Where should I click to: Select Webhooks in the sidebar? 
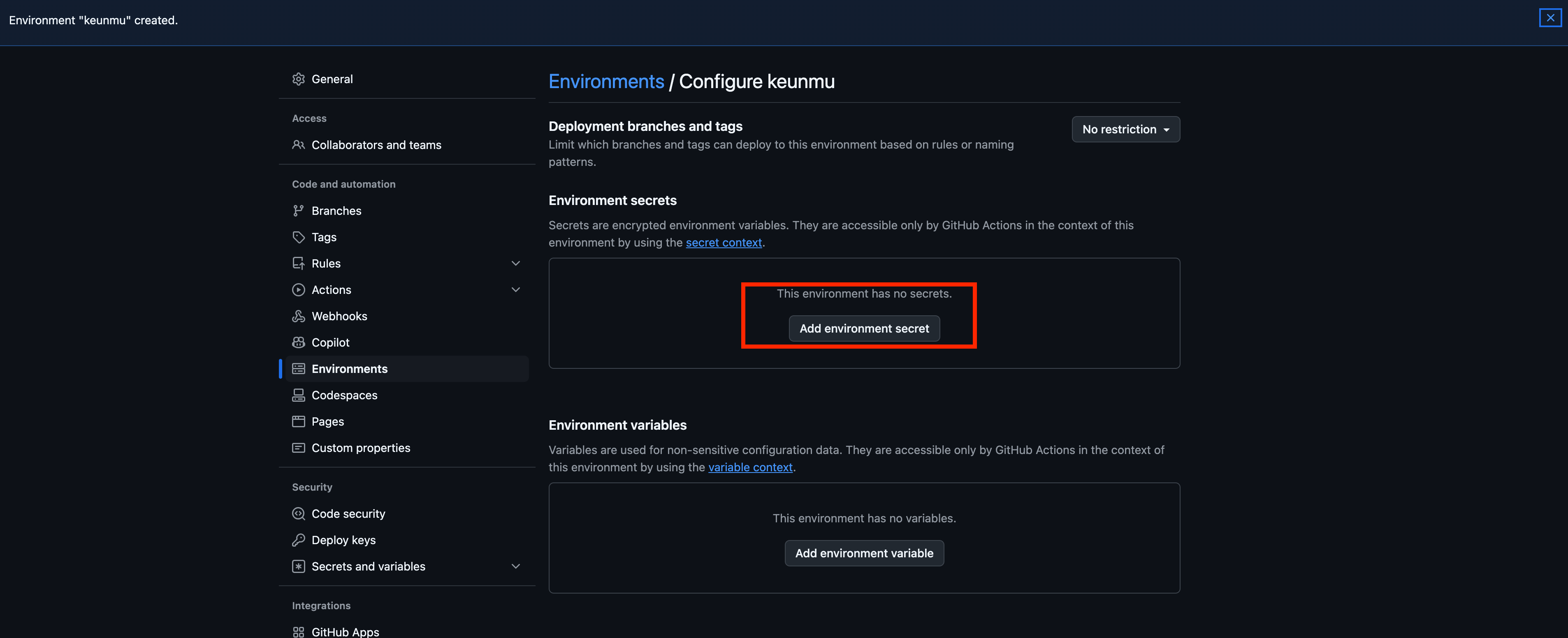[x=407, y=316]
